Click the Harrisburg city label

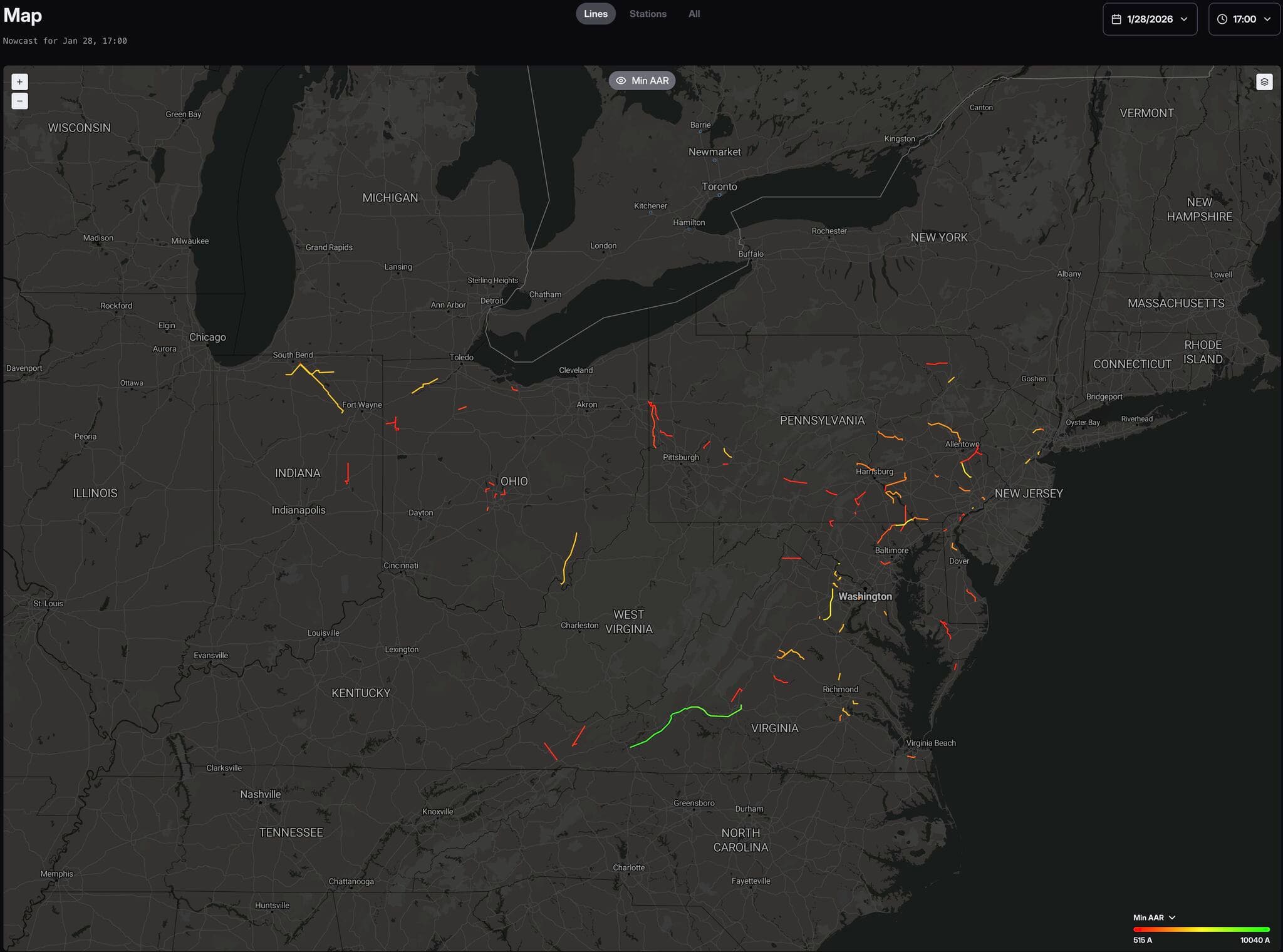(875, 472)
